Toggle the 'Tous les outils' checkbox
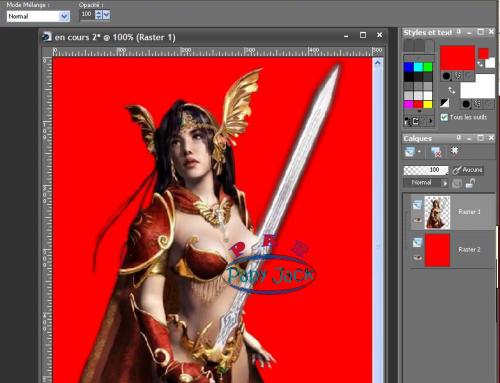Screen dimensions: 500x383 click(444, 117)
